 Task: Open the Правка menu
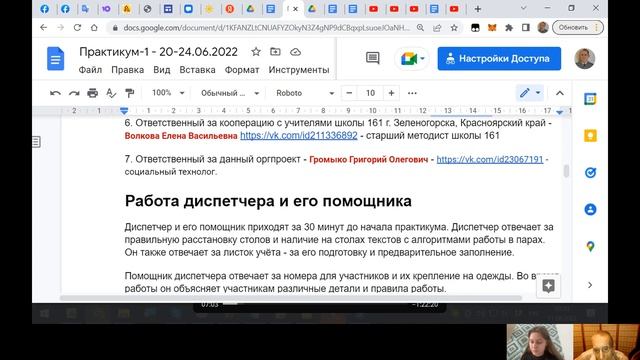tap(127, 70)
